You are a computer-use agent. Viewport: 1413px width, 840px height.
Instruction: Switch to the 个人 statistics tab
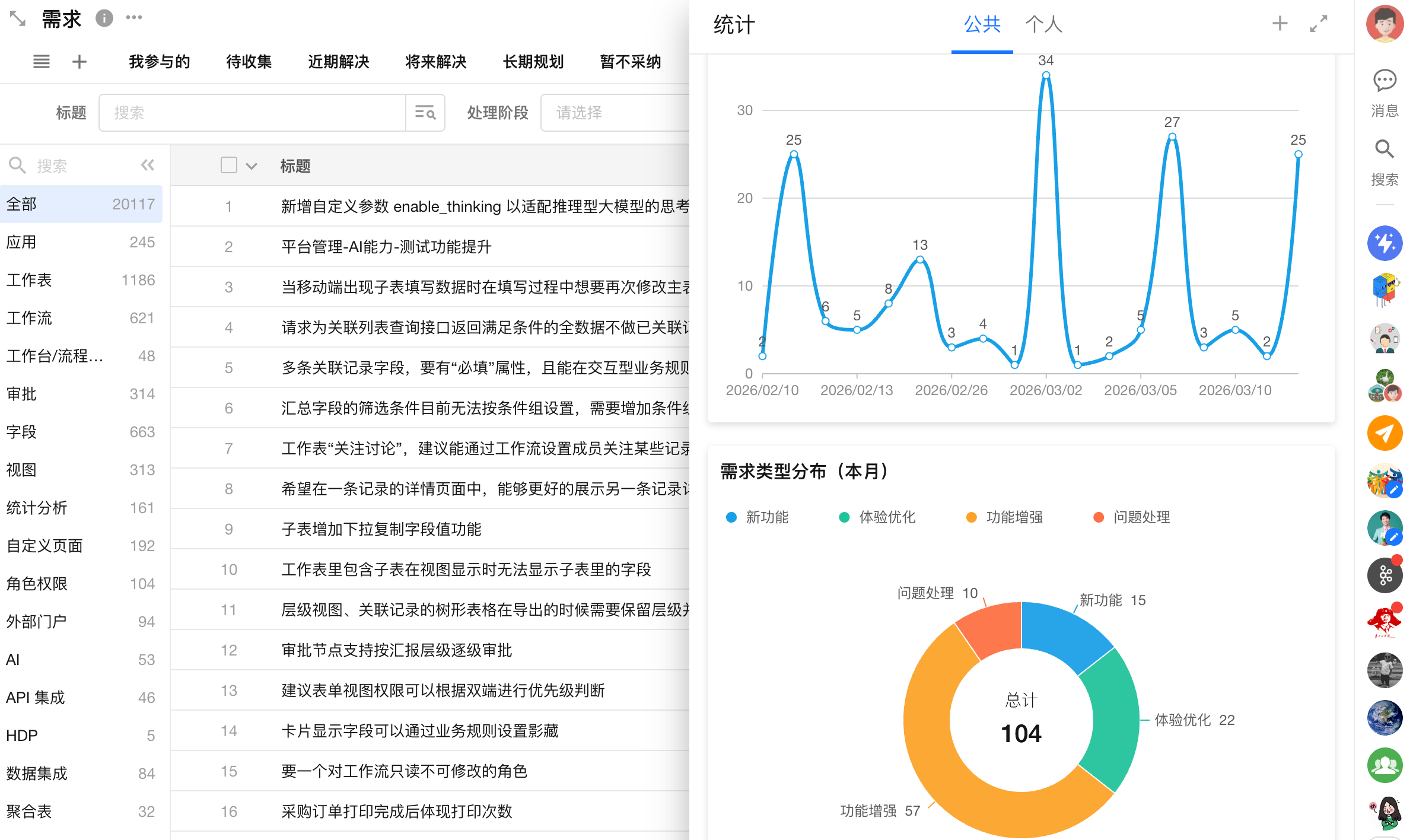pos(1043,24)
